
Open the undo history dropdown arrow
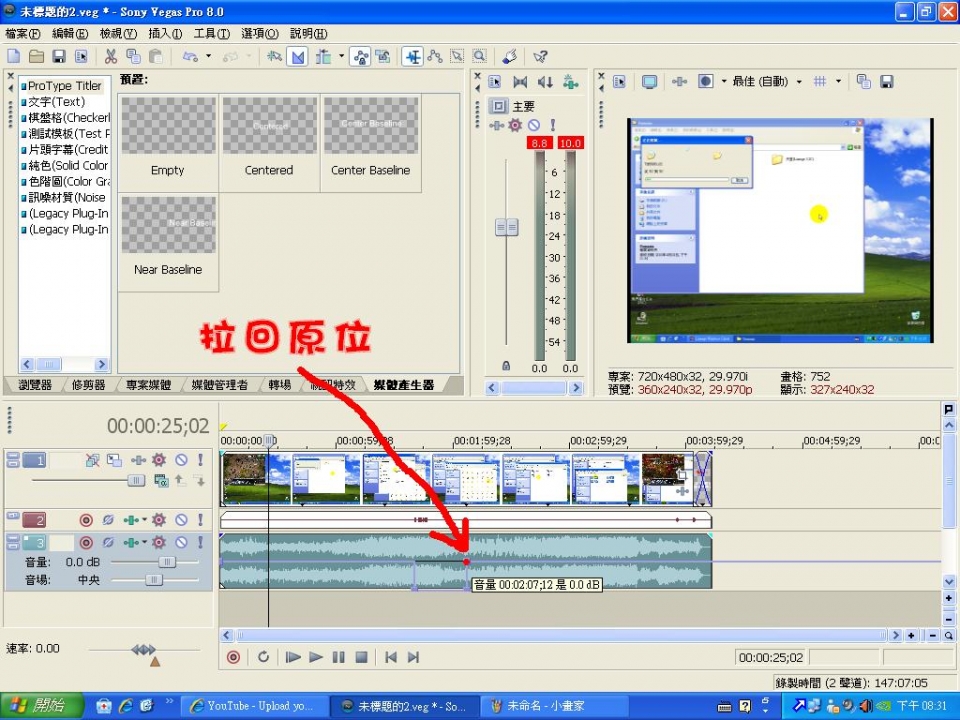[x=209, y=57]
